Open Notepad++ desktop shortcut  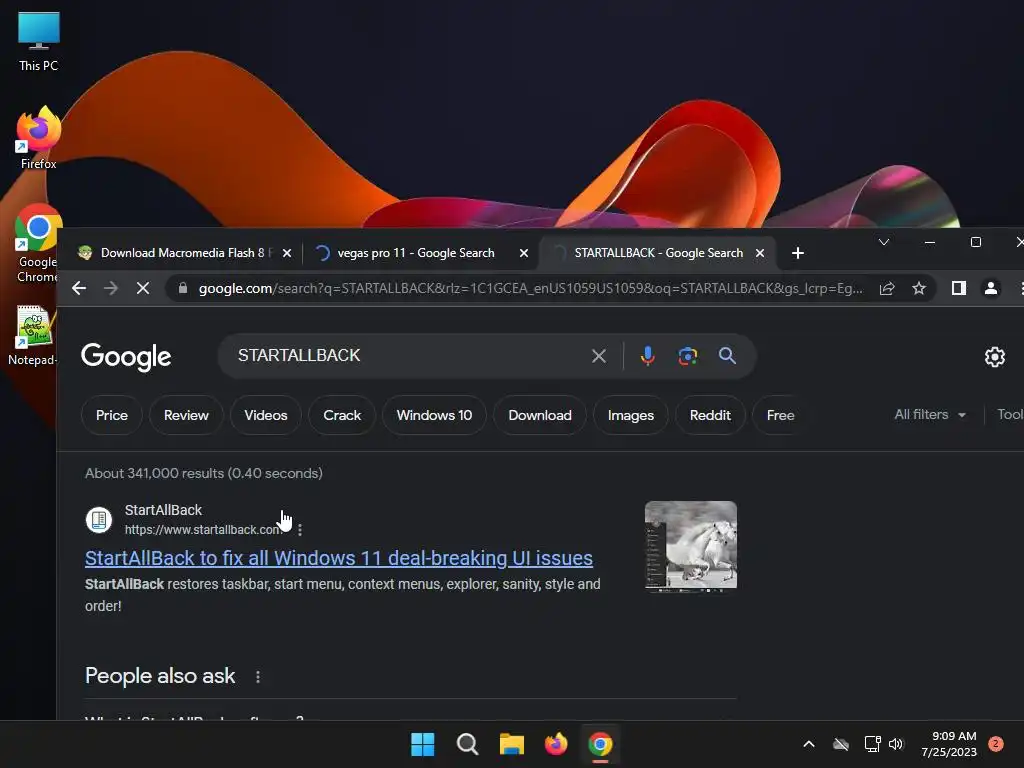point(33,335)
